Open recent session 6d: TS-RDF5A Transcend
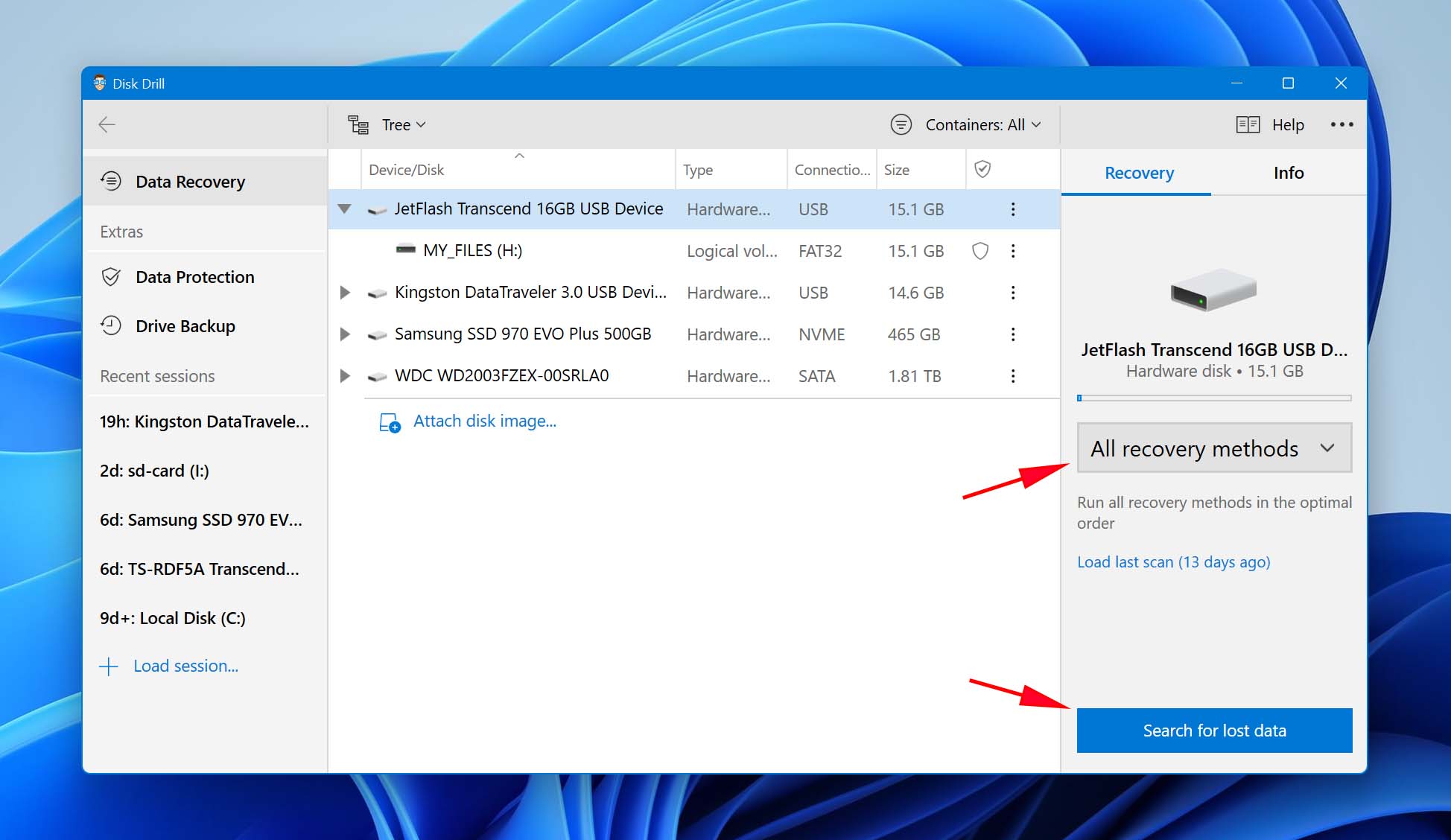The height and width of the screenshot is (840, 1451). (200, 569)
